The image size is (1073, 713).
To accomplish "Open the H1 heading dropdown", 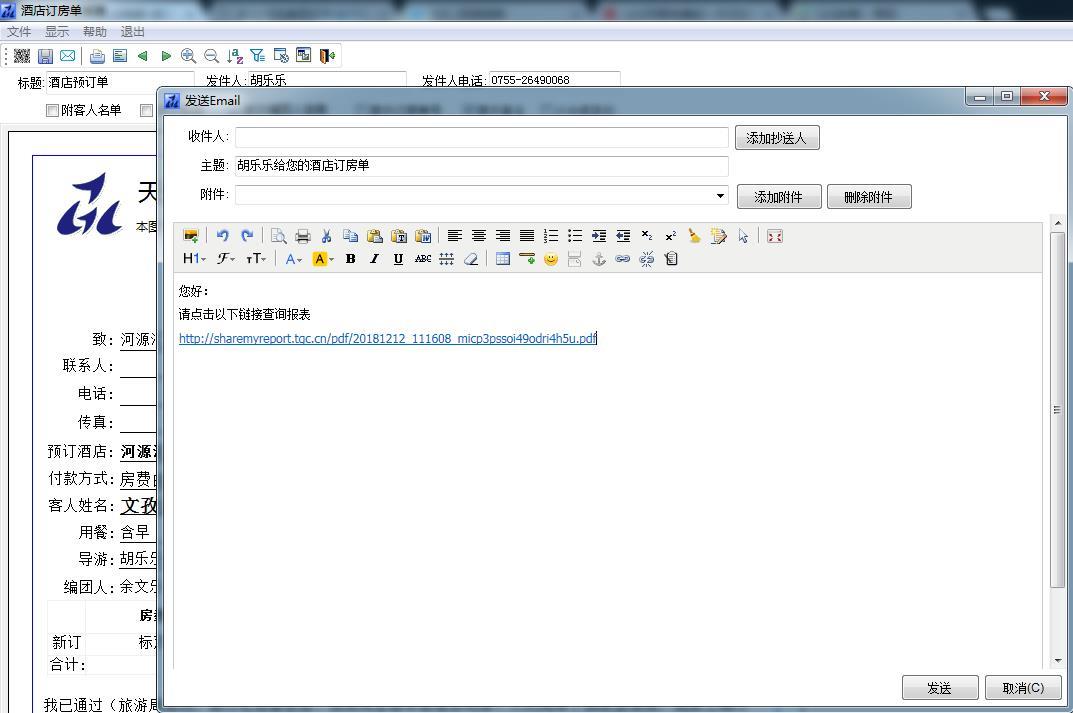I will (x=194, y=259).
